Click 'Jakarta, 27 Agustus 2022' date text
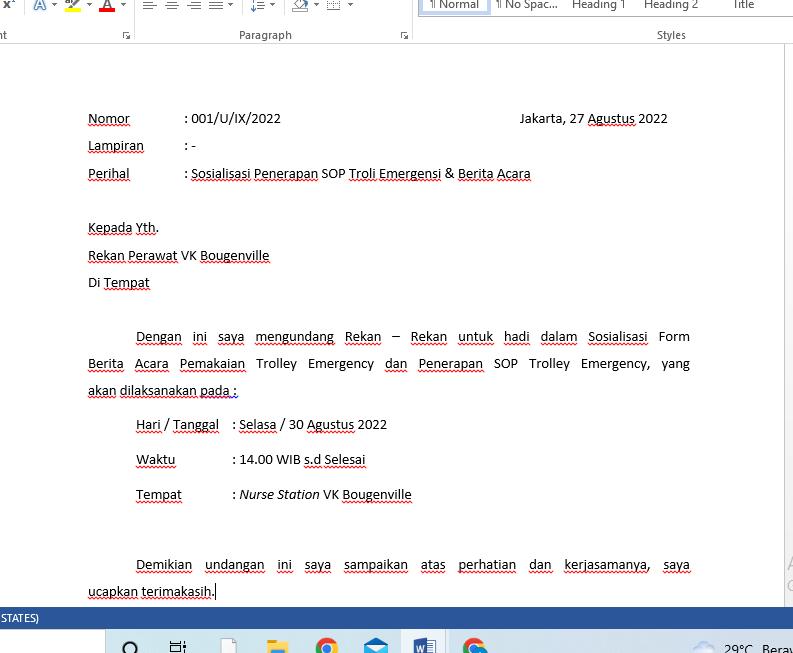This screenshot has width=793, height=653. tap(593, 119)
